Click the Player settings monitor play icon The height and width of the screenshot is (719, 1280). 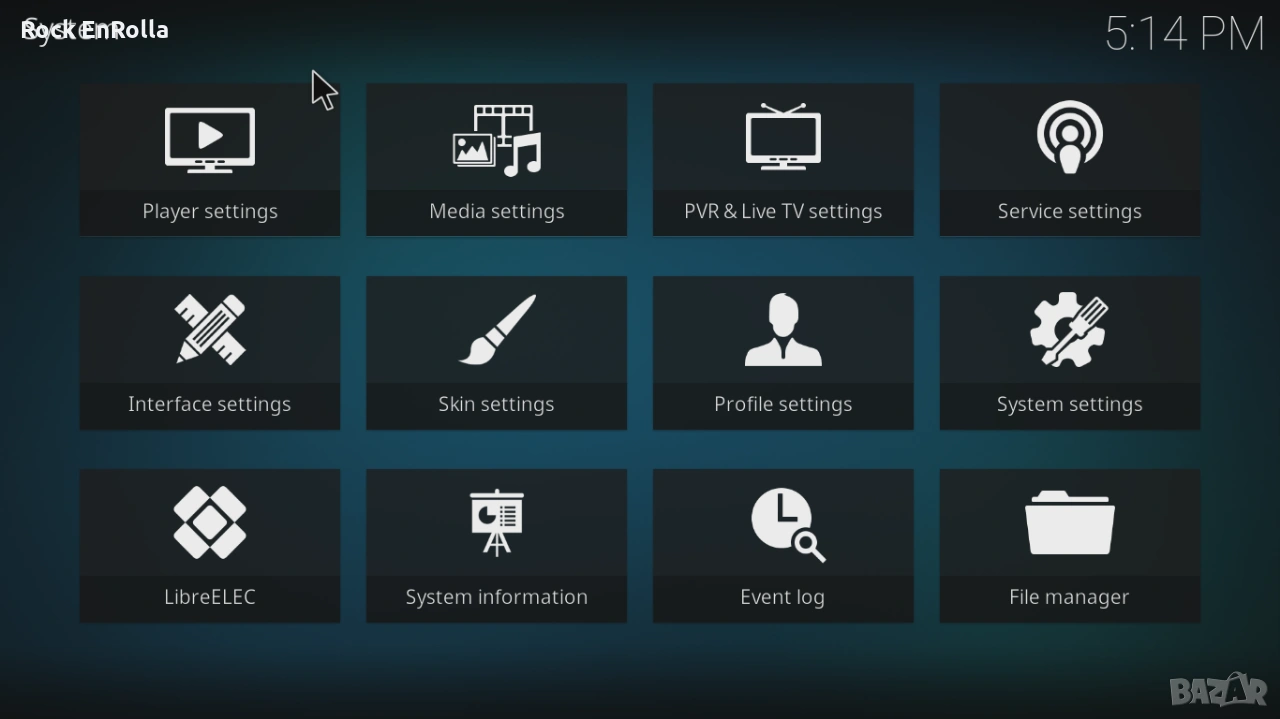coord(210,139)
